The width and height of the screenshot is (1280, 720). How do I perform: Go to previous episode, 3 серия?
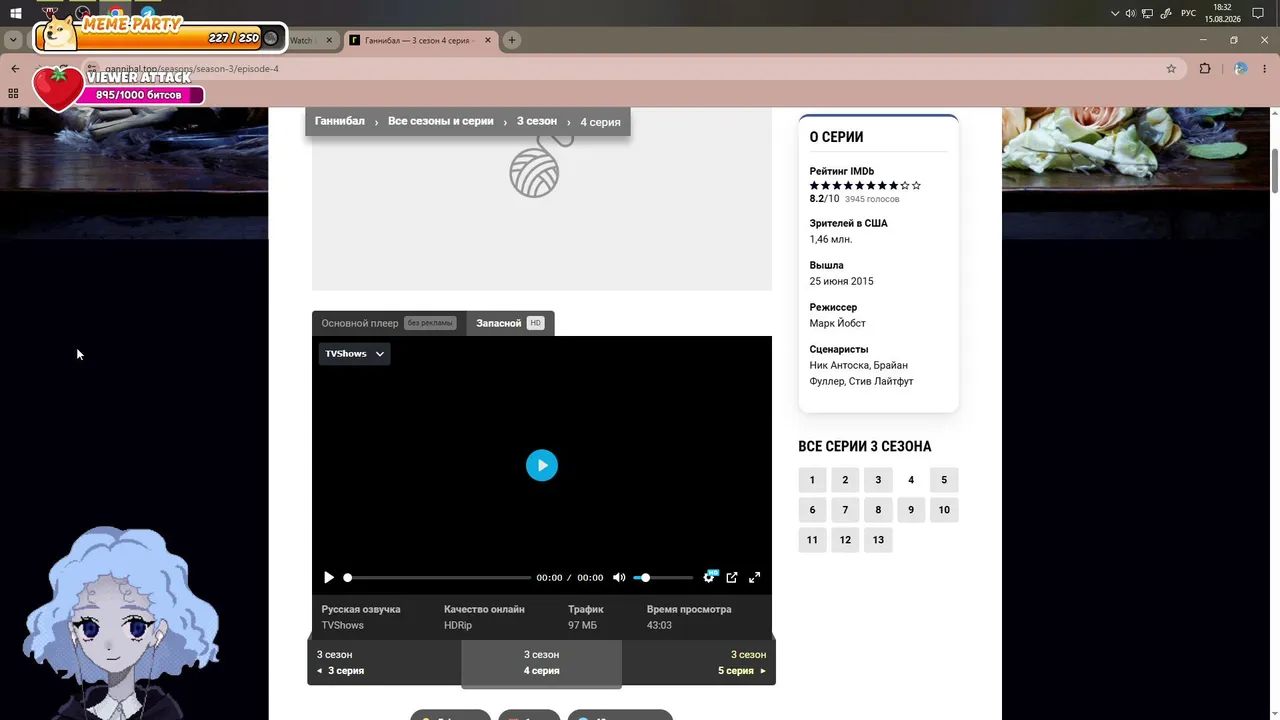coord(384,662)
